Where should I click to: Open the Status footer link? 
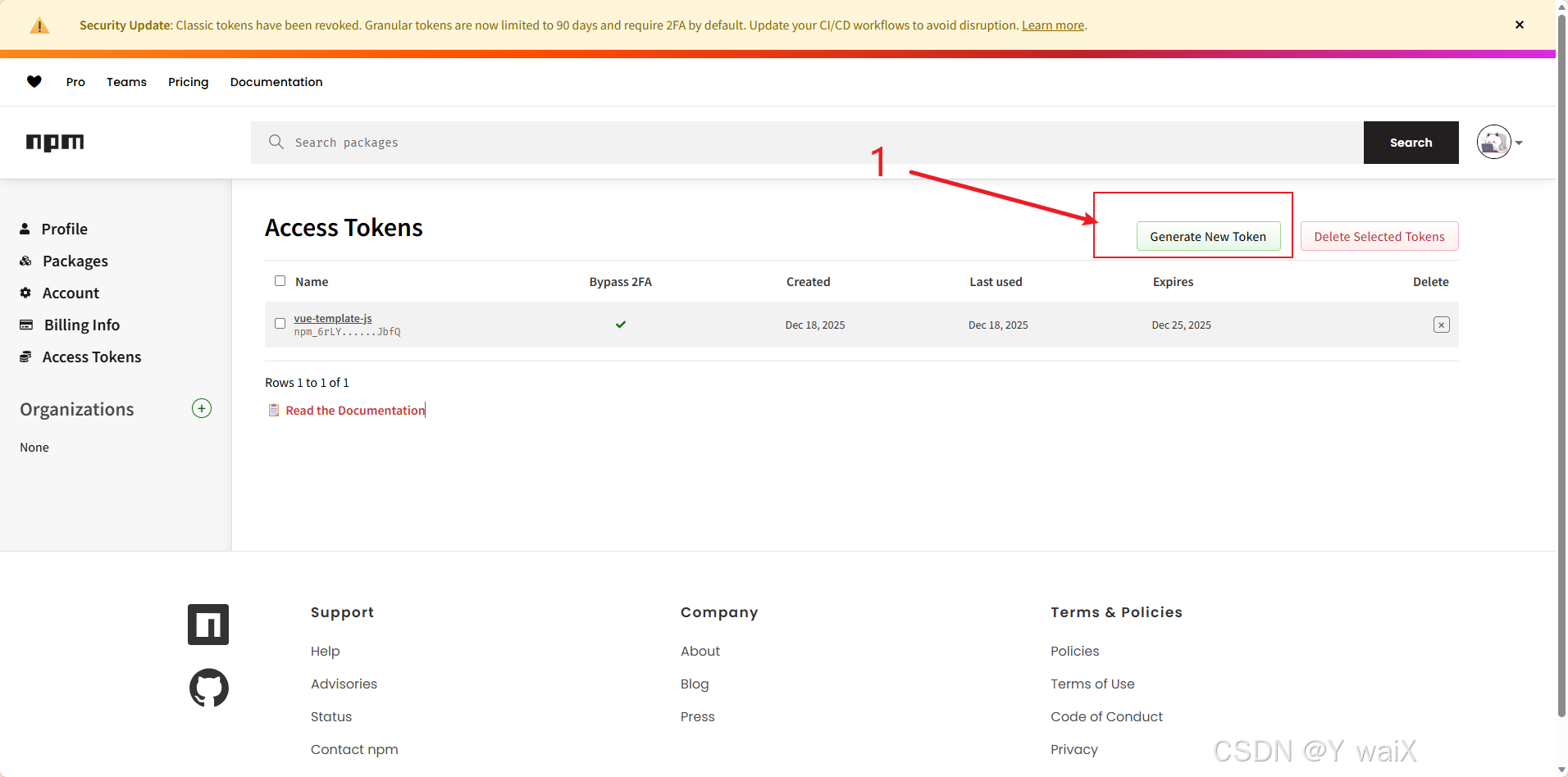331,716
